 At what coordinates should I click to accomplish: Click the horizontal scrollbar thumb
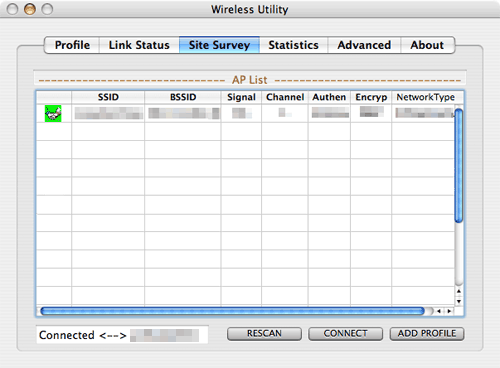click(232, 311)
